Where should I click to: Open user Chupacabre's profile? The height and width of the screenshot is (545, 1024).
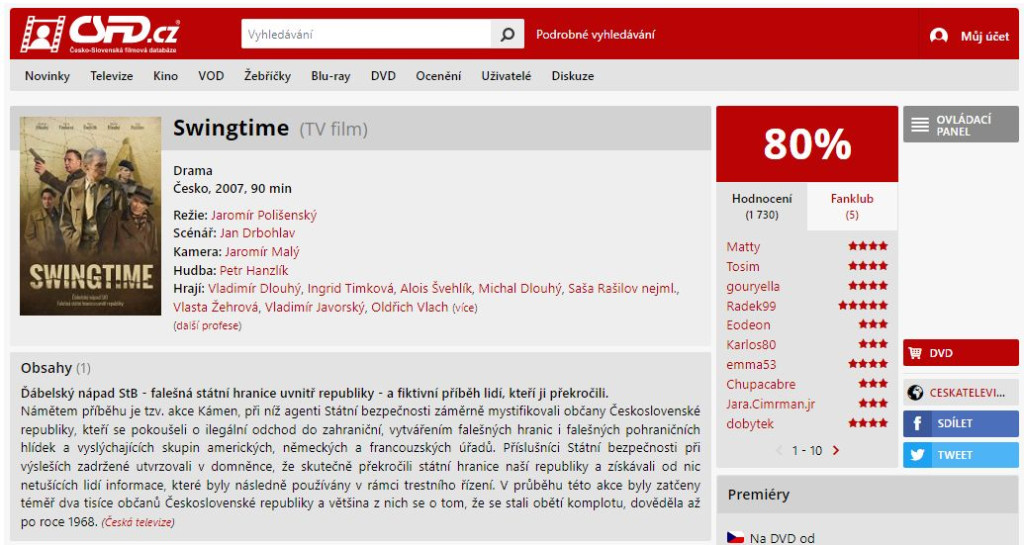[761, 384]
